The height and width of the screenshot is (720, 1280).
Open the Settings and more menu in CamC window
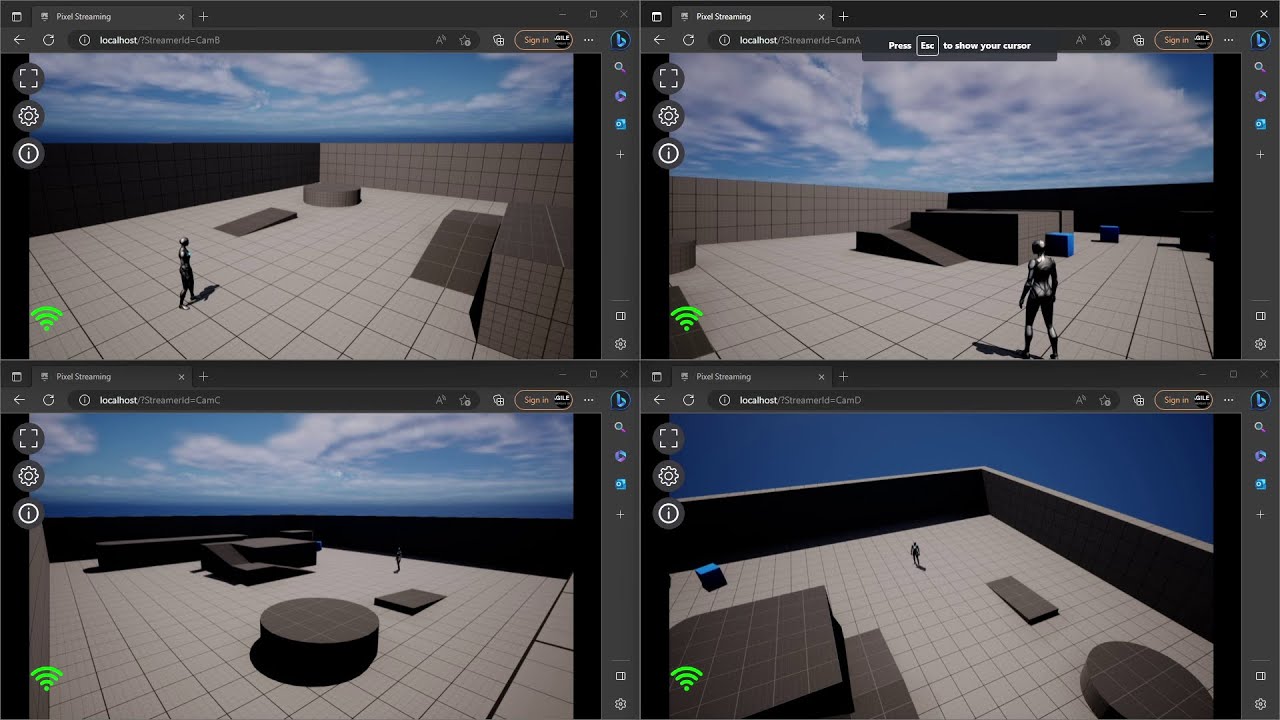coord(588,400)
